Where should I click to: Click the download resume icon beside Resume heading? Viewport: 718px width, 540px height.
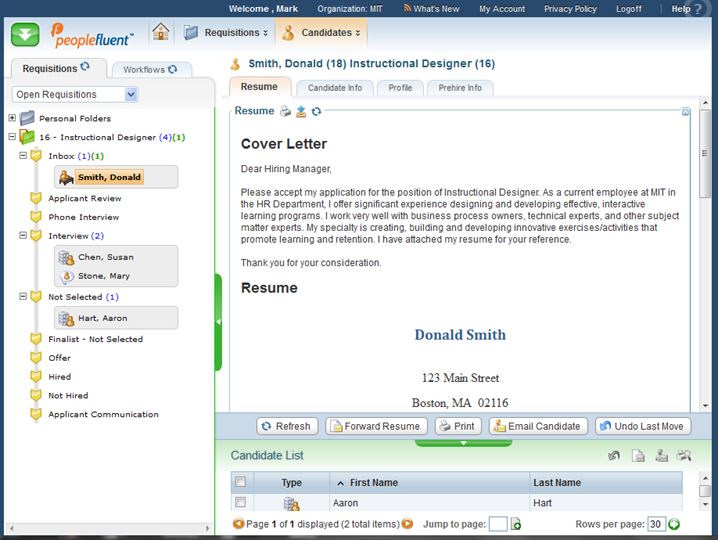[x=301, y=111]
